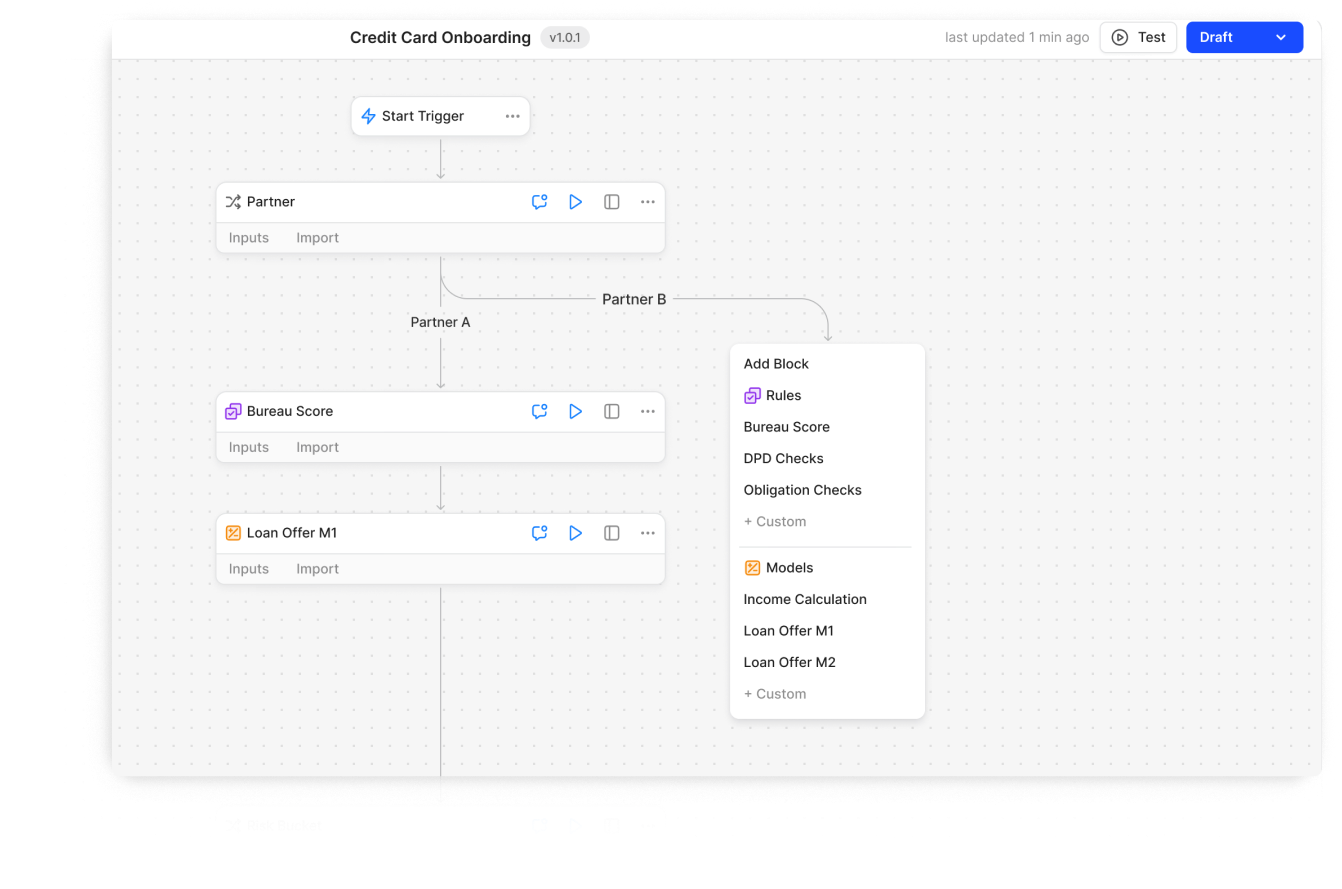
Task: Select DPD Checks from Add Block menu
Action: click(x=783, y=458)
